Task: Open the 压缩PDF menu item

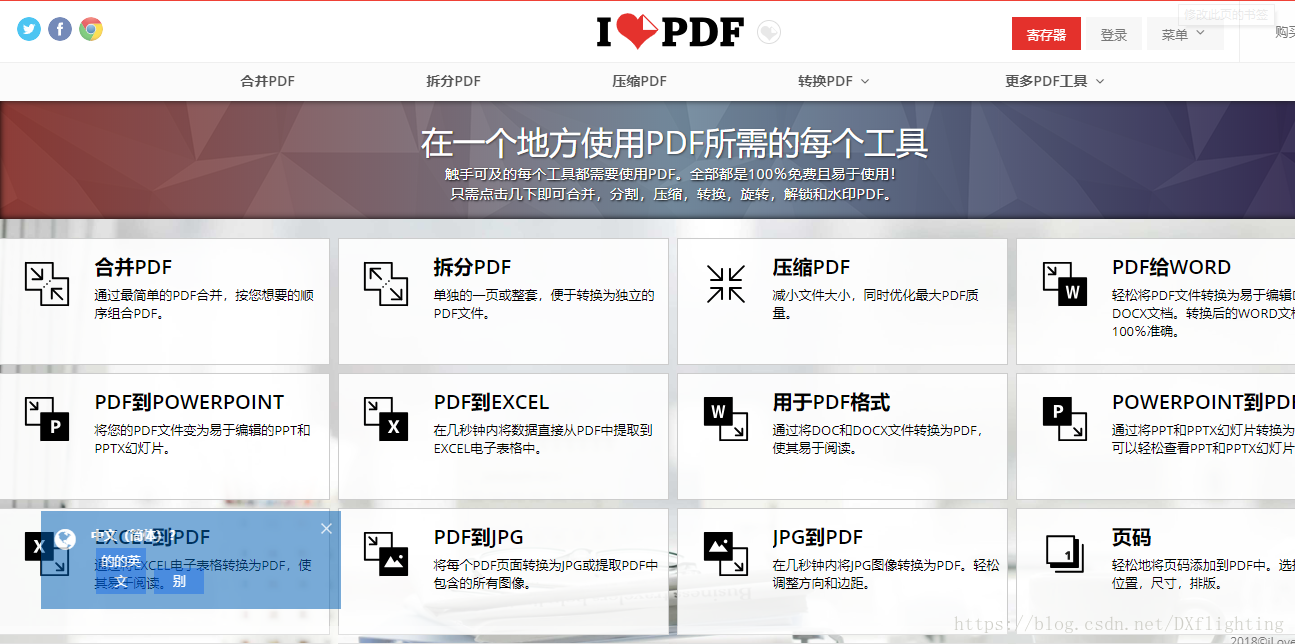Action: (x=640, y=81)
